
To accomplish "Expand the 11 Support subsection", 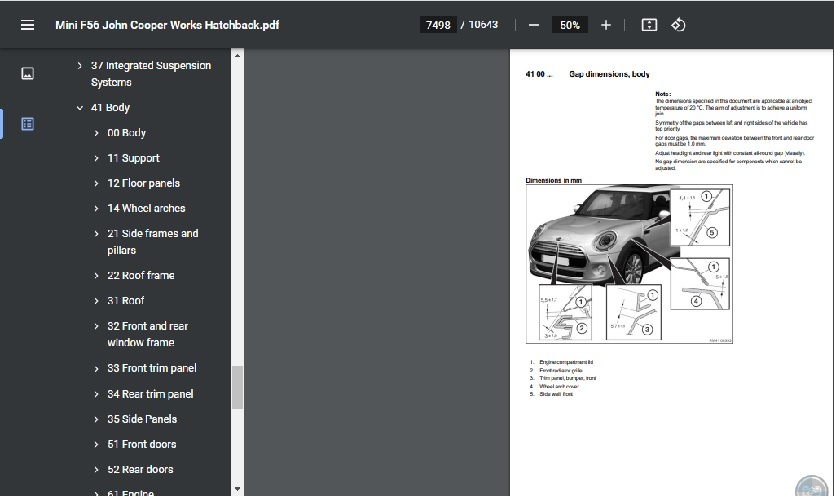I will pyautogui.click(x=96, y=158).
